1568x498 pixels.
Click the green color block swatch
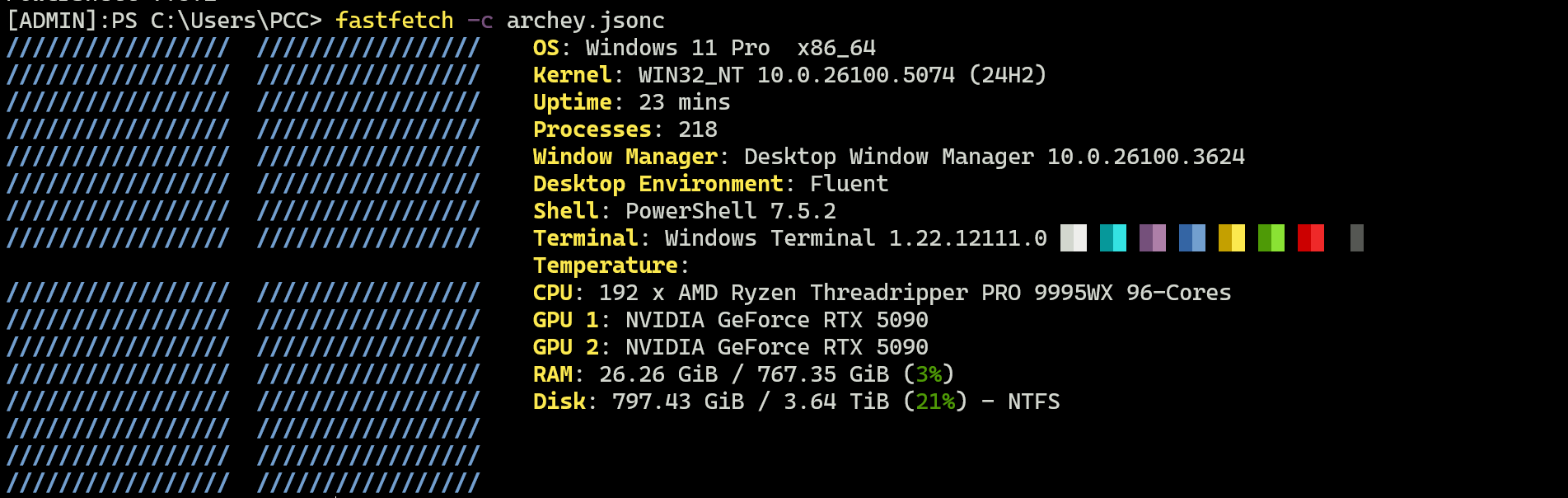click(x=1271, y=238)
